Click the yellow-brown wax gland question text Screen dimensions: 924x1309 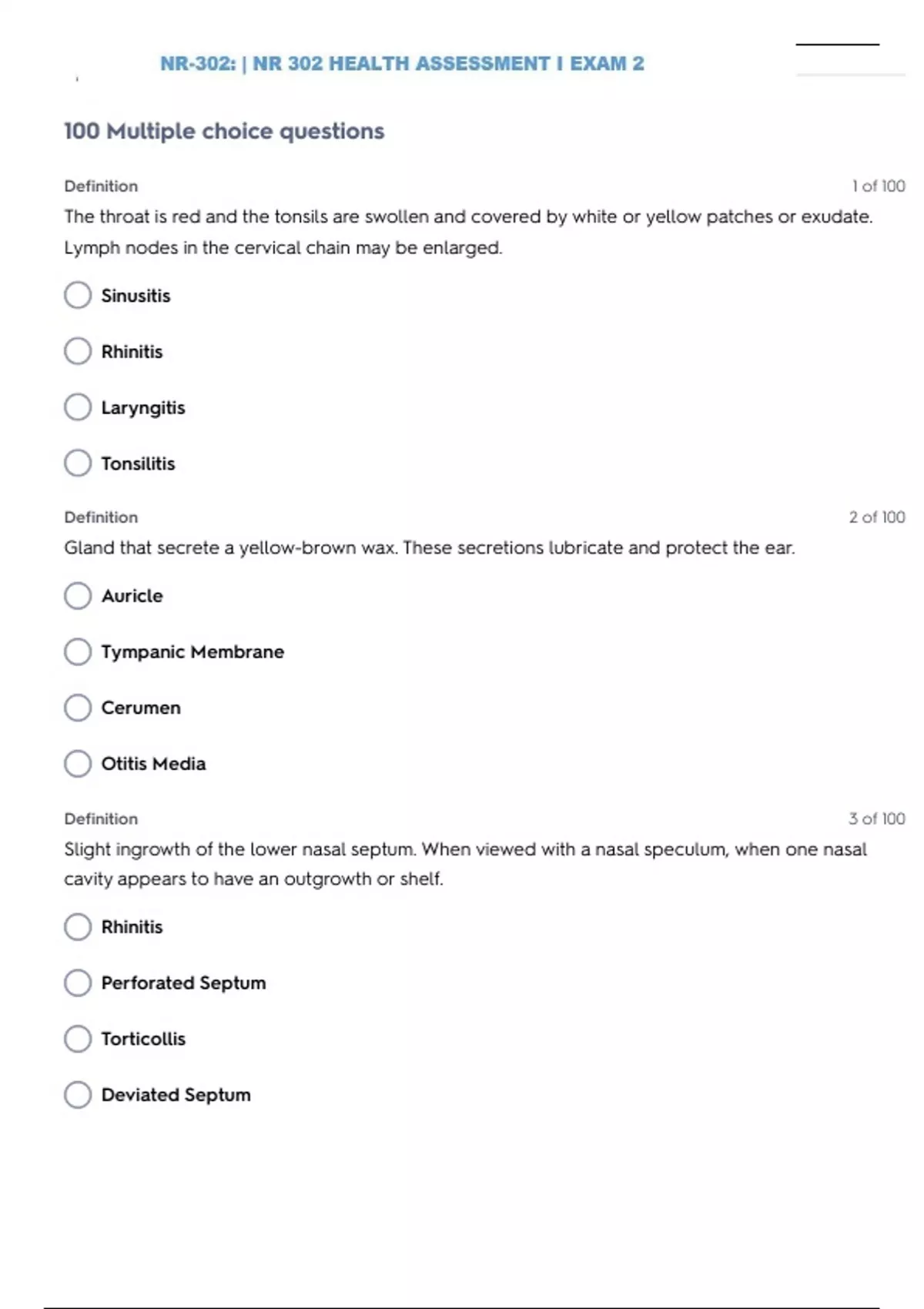429,547
